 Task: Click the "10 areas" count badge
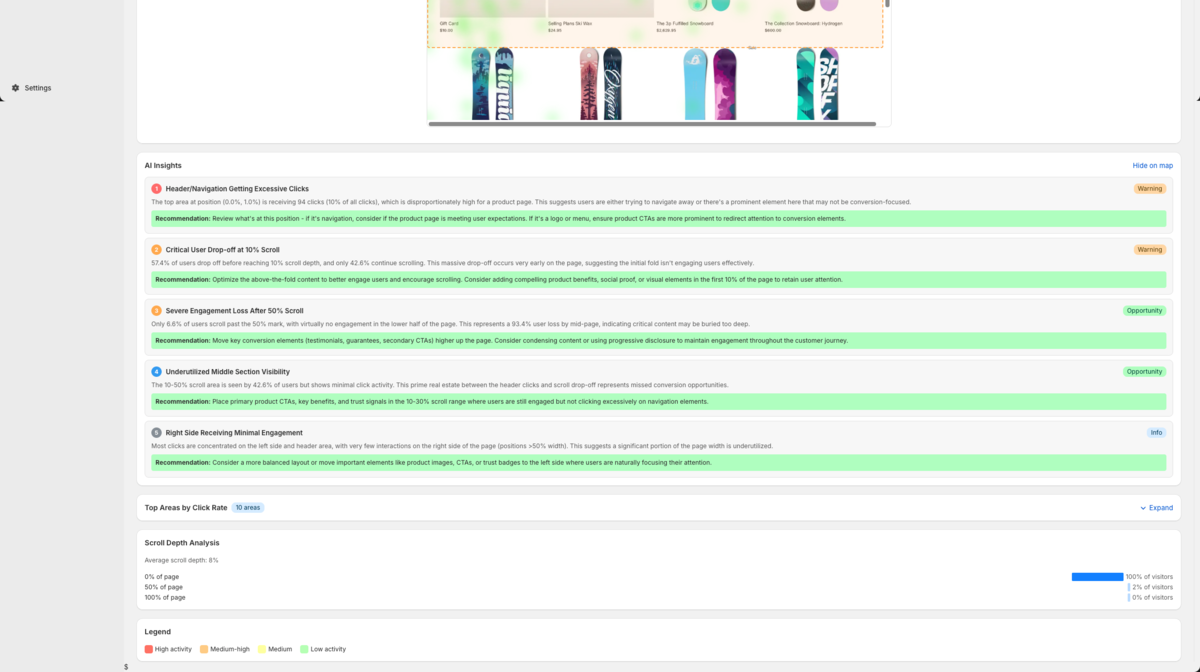click(248, 507)
